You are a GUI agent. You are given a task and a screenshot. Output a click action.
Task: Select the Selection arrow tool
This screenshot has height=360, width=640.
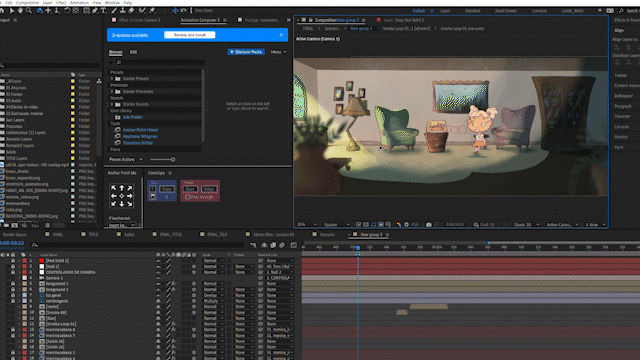pyautogui.click(x=12, y=11)
